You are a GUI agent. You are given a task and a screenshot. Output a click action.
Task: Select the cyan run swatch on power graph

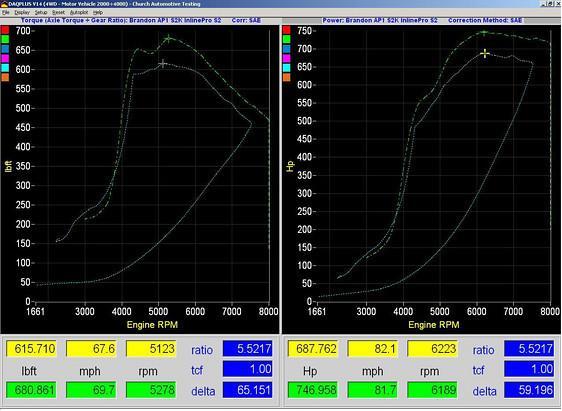tap(286, 68)
